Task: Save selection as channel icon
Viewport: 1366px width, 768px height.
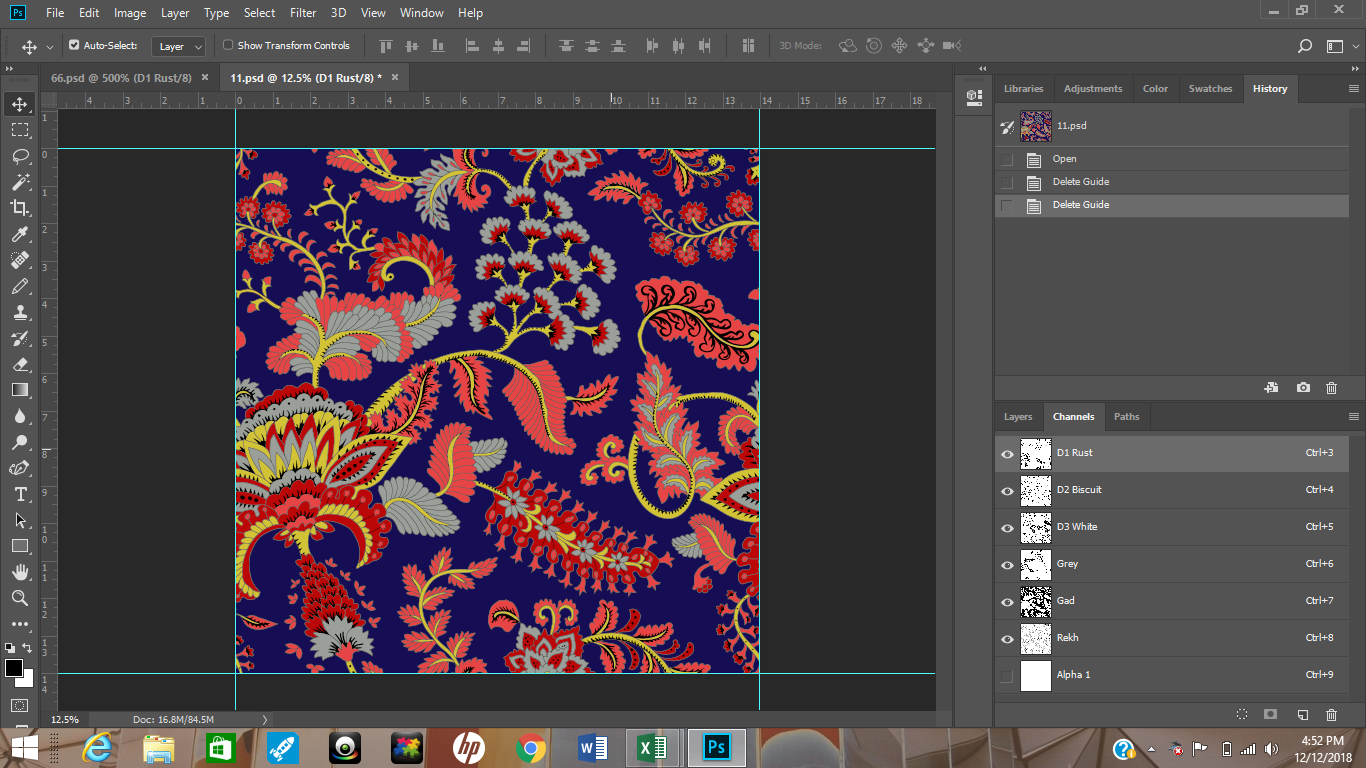Action: tap(1270, 715)
